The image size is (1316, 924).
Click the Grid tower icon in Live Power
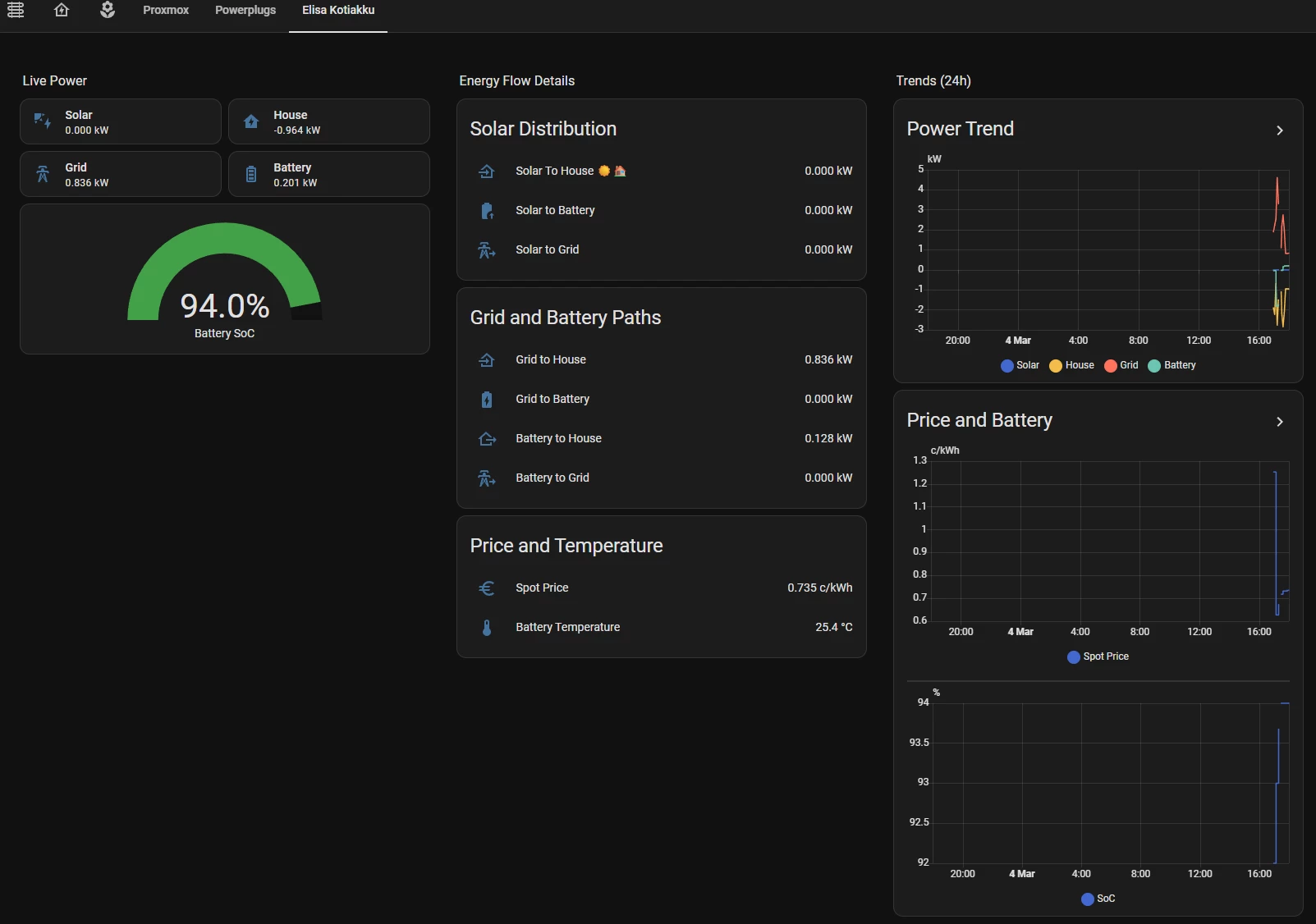43,174
